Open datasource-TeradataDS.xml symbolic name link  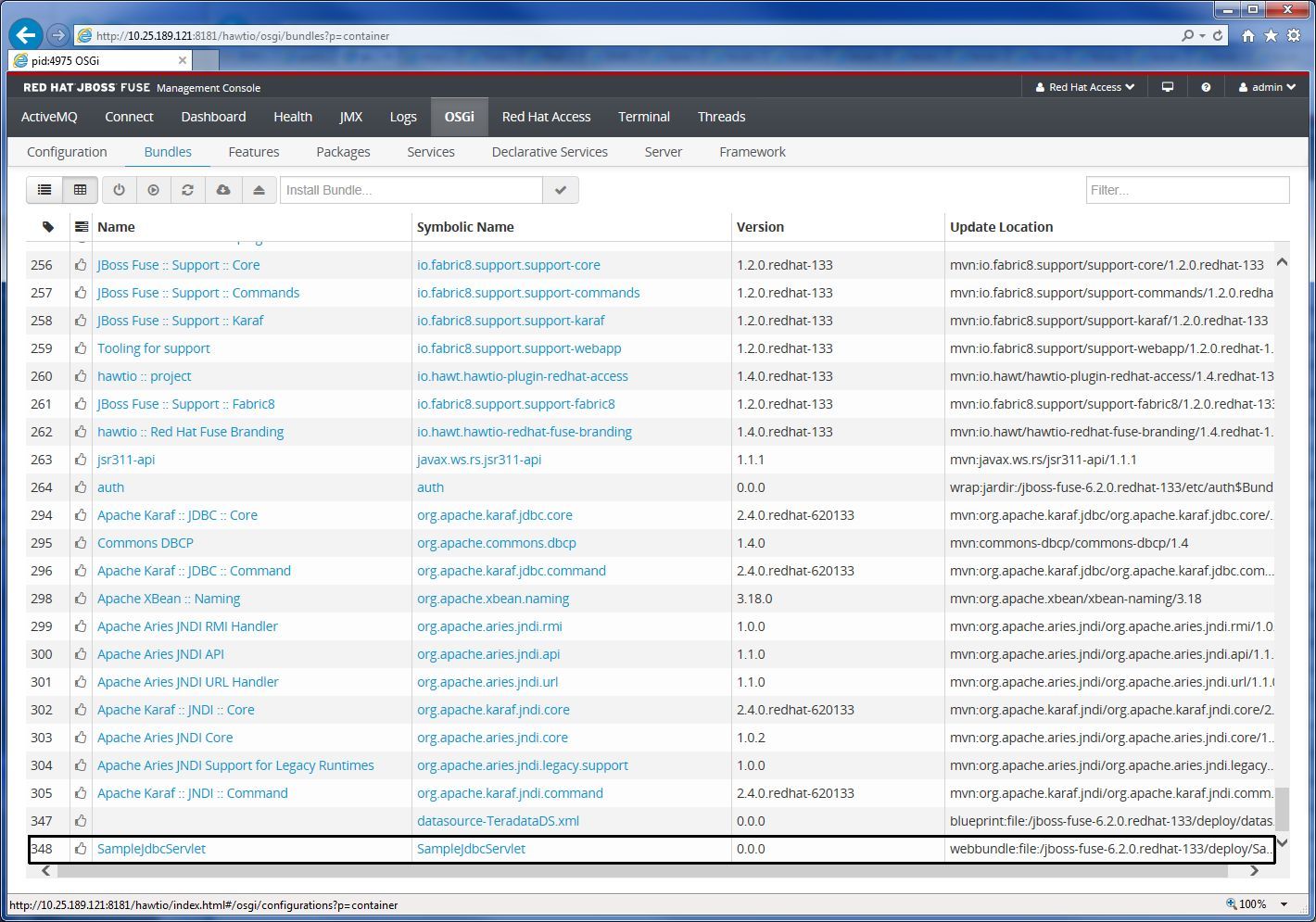click(x=498, y=821)
